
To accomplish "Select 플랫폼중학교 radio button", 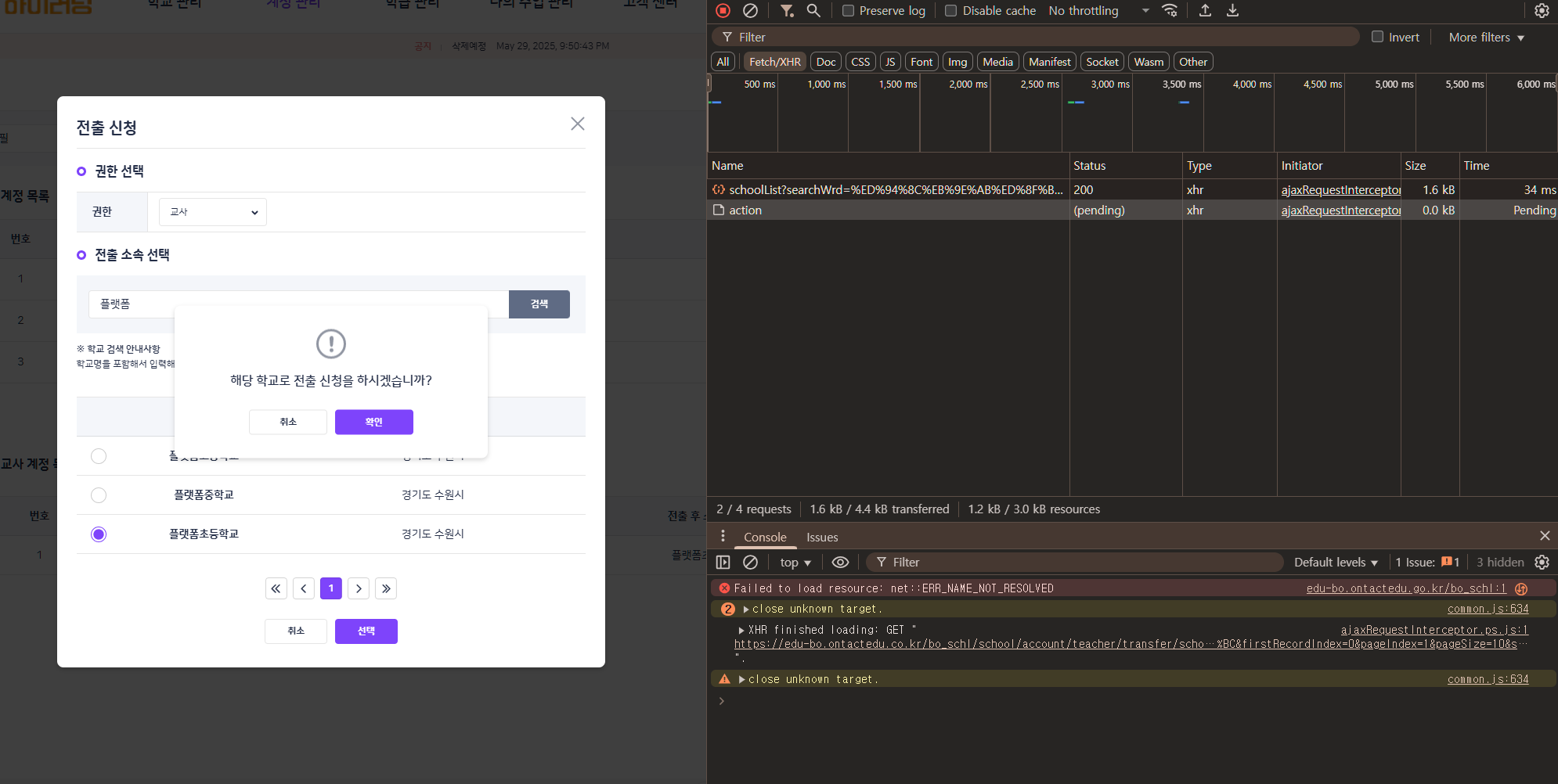I will [99, 495].
